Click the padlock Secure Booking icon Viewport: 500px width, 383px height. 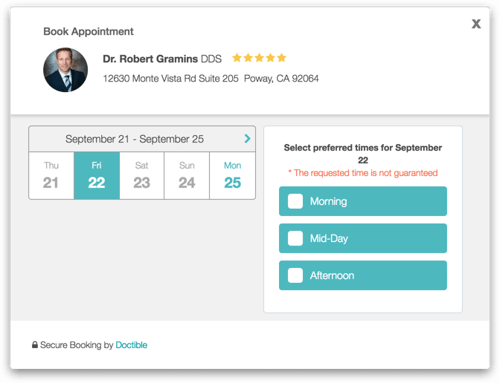tap(35, 345)
